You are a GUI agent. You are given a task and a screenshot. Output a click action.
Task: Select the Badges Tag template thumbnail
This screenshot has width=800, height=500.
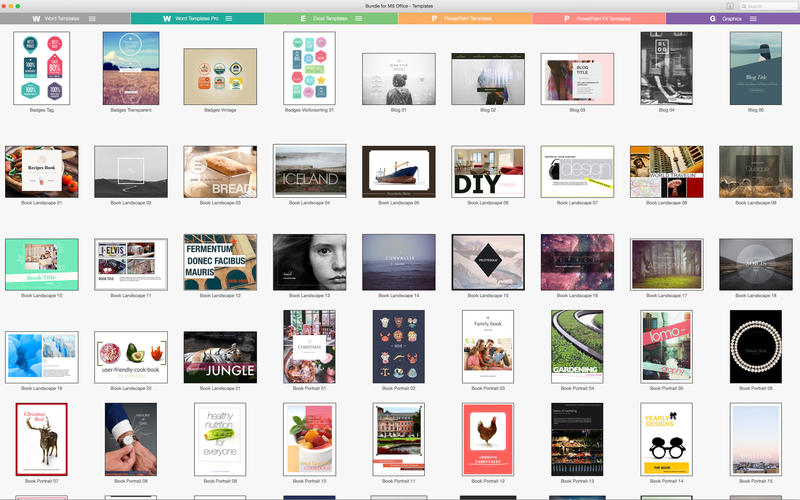point(42,68)
